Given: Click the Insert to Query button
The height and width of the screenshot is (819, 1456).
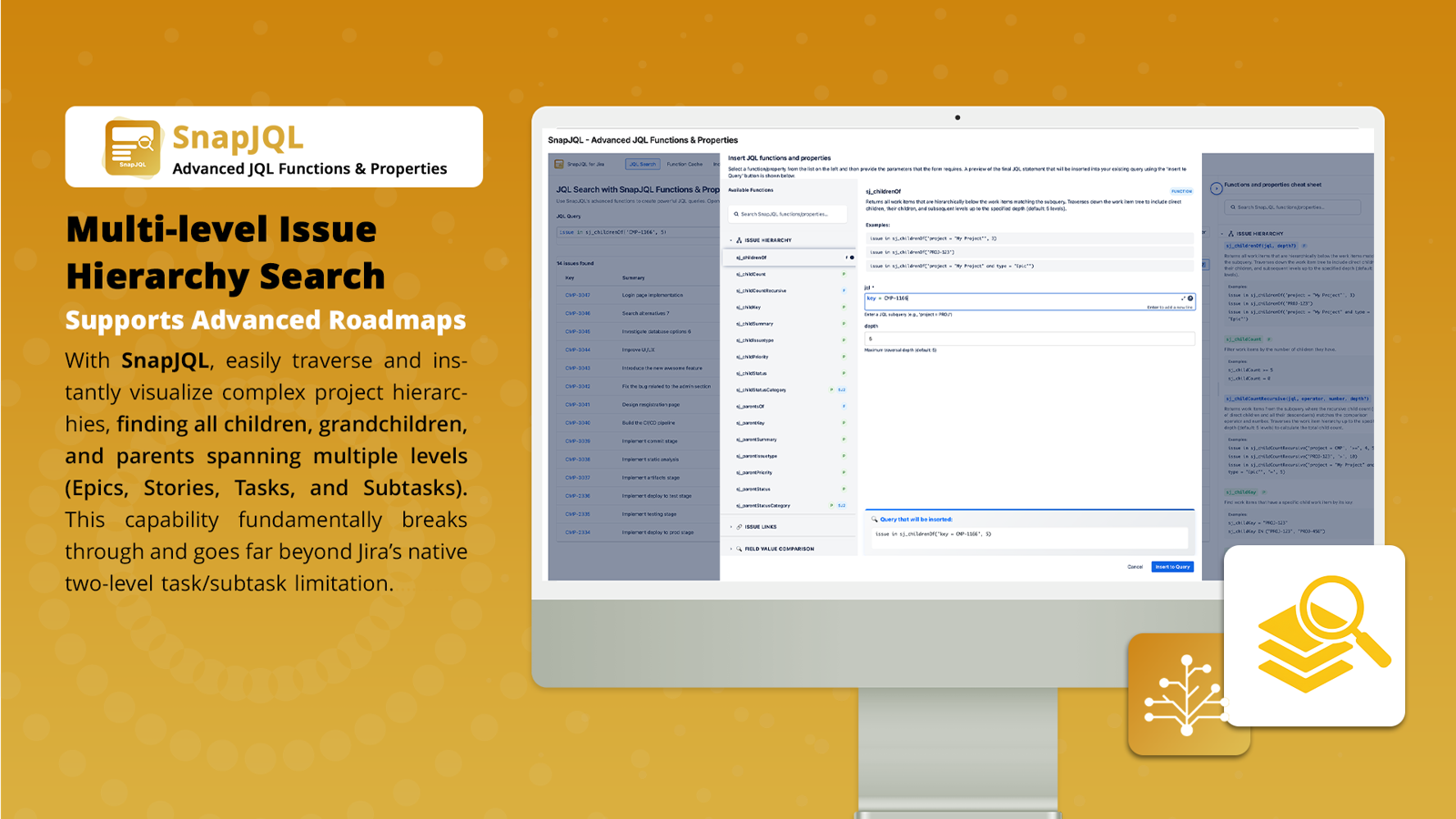Looking at the screenshot, I should tap(1173, 567).
